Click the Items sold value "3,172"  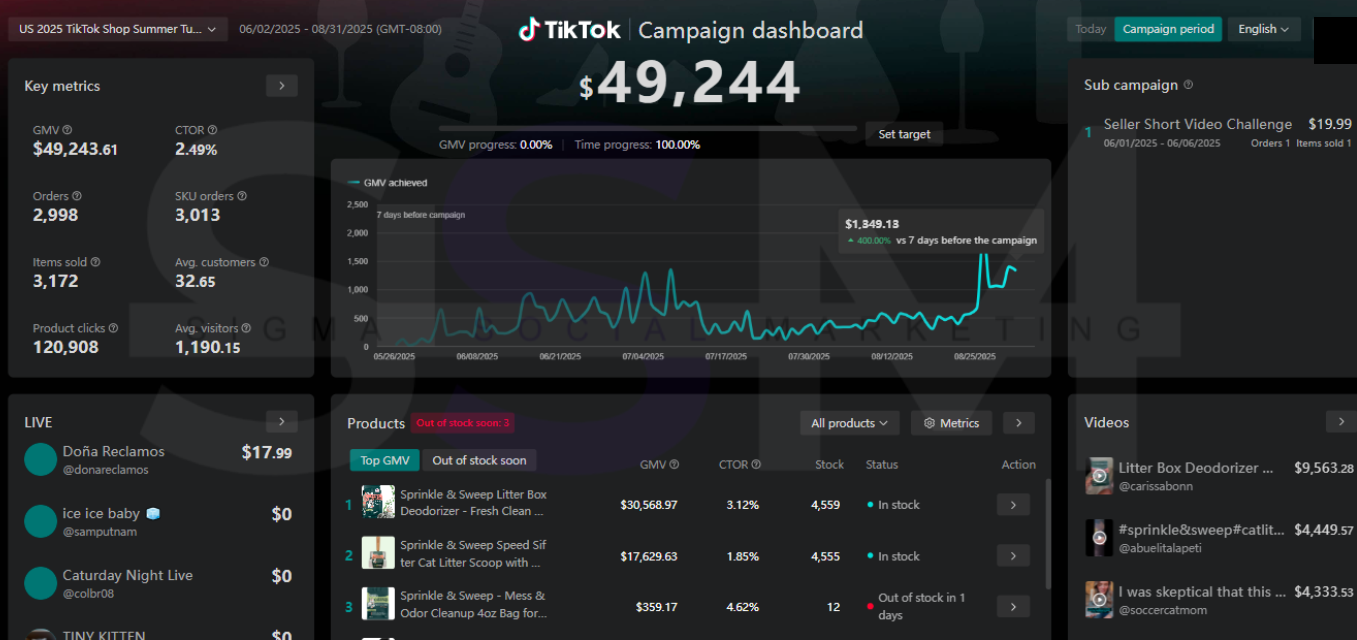[56, 281]
